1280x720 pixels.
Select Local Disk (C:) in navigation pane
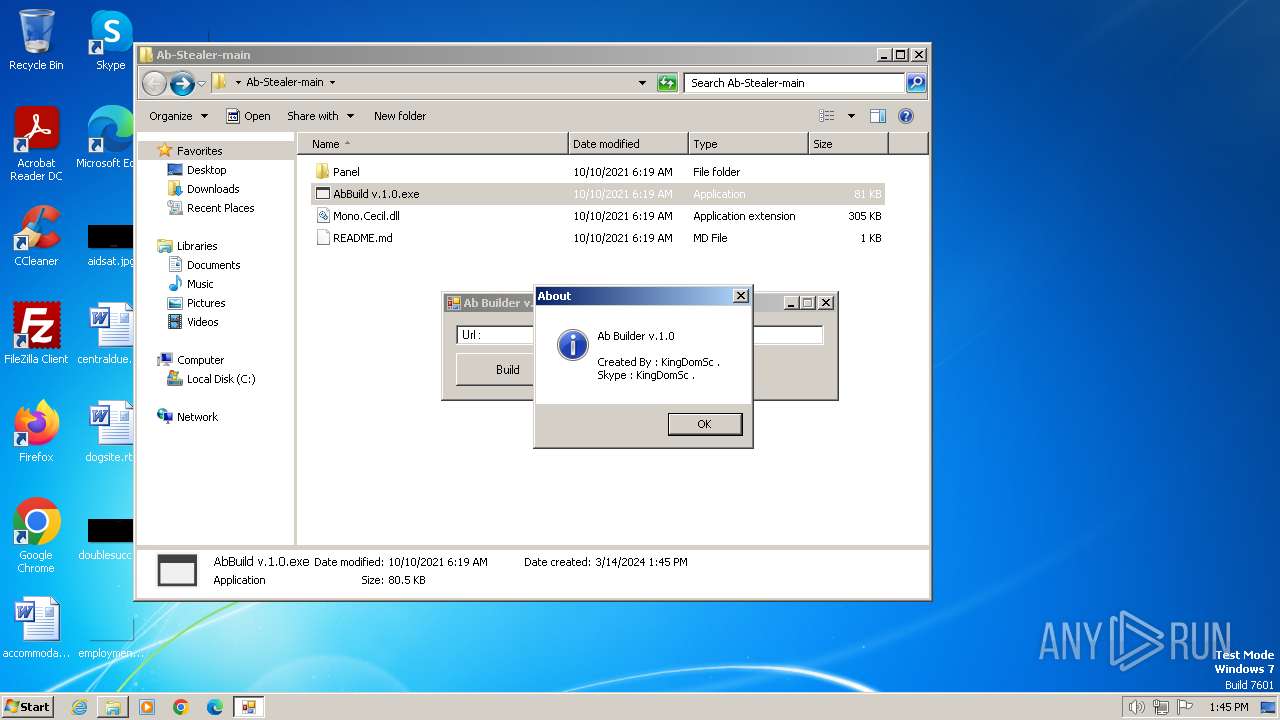coord(220,379)
